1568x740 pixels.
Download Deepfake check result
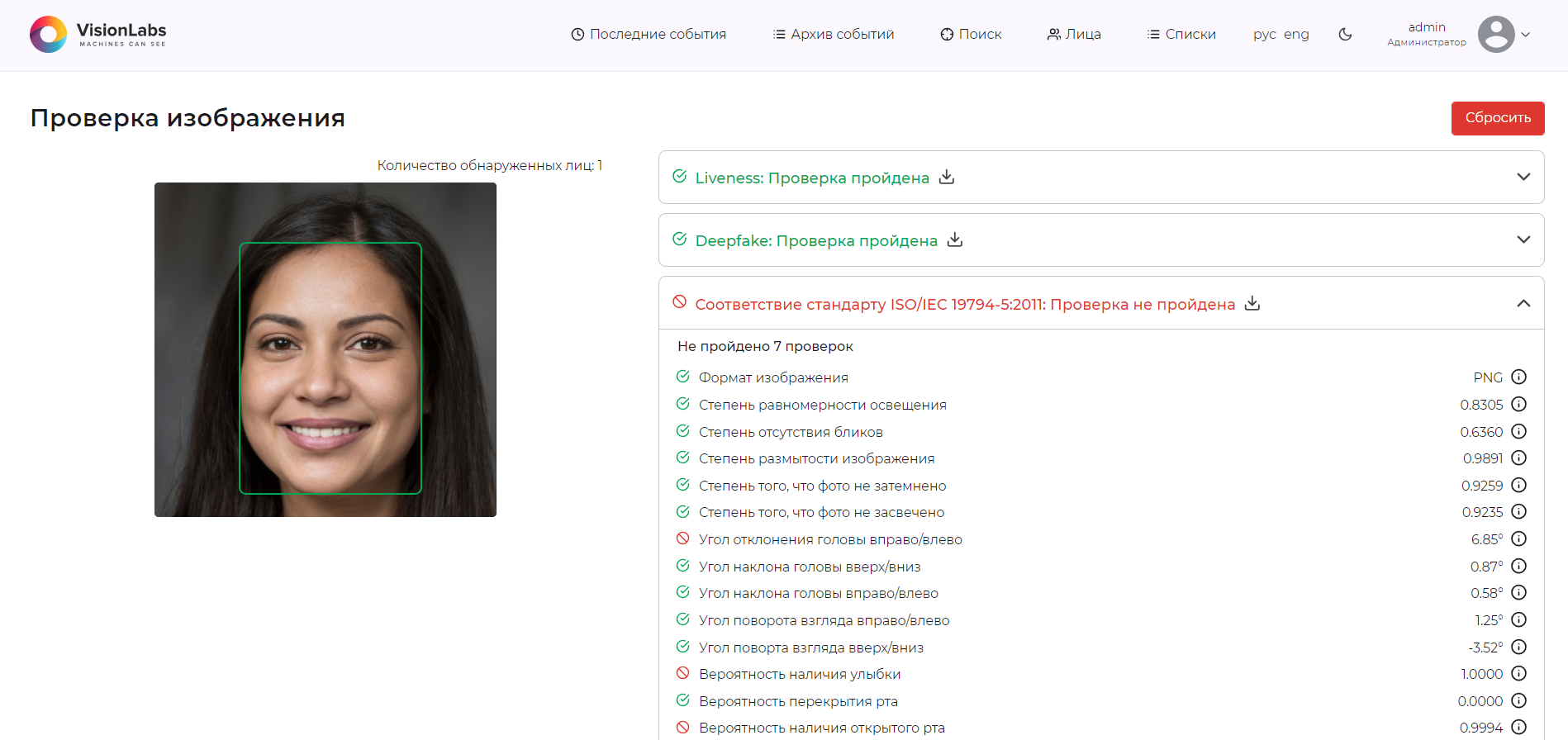955,240
